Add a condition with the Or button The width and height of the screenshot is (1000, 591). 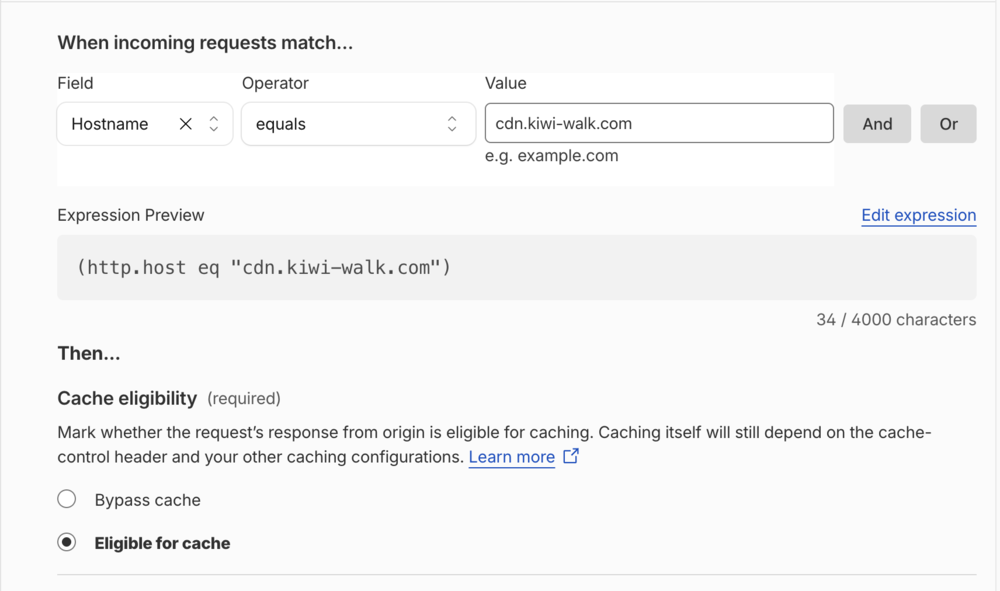coord(948,124)
